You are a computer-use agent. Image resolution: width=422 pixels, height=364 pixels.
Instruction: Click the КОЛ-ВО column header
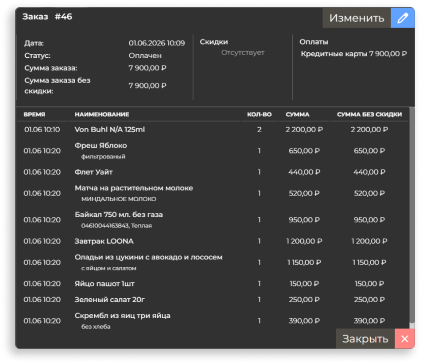259,114
